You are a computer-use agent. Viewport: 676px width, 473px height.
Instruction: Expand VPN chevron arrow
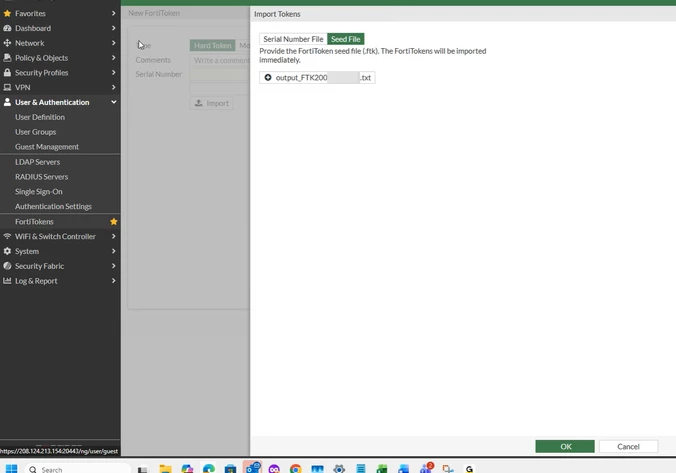113,87
